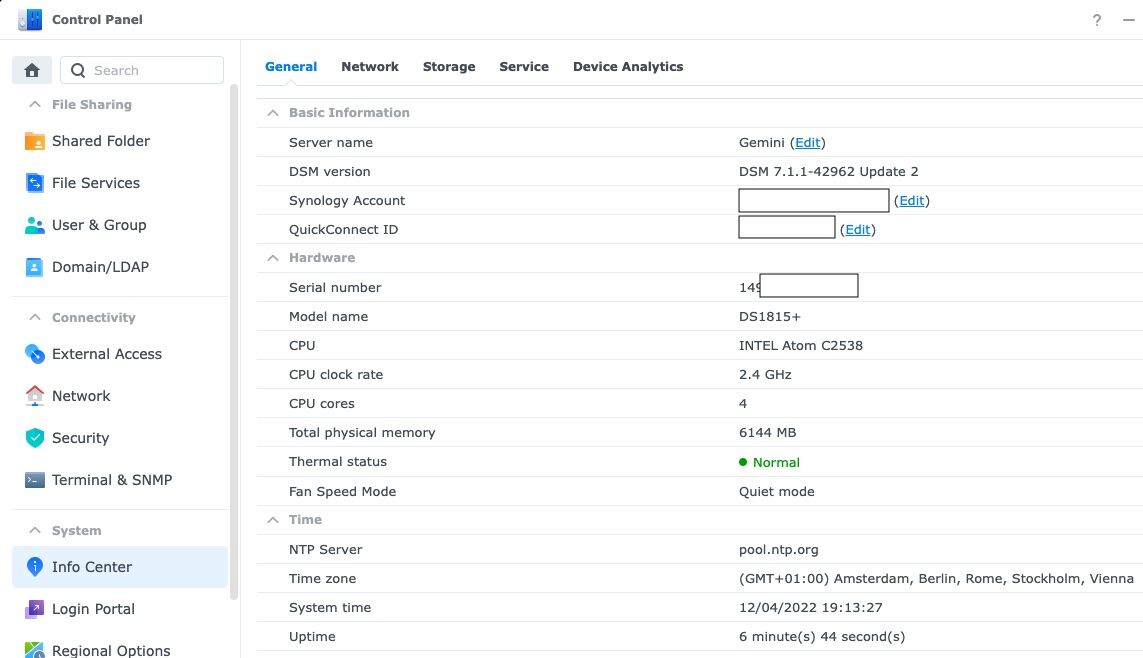Select the Shared Folder label
This screenshot has width=1143, height=658.
[x=101, y=141]
